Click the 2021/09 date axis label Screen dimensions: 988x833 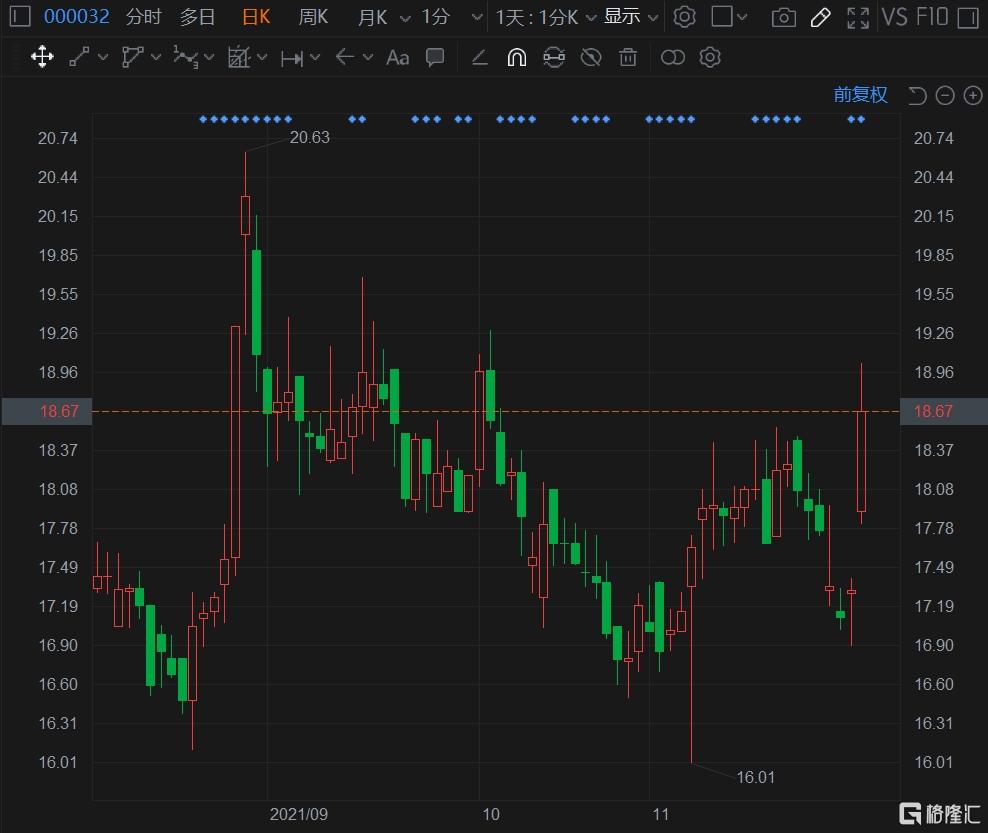coord(299,814)
